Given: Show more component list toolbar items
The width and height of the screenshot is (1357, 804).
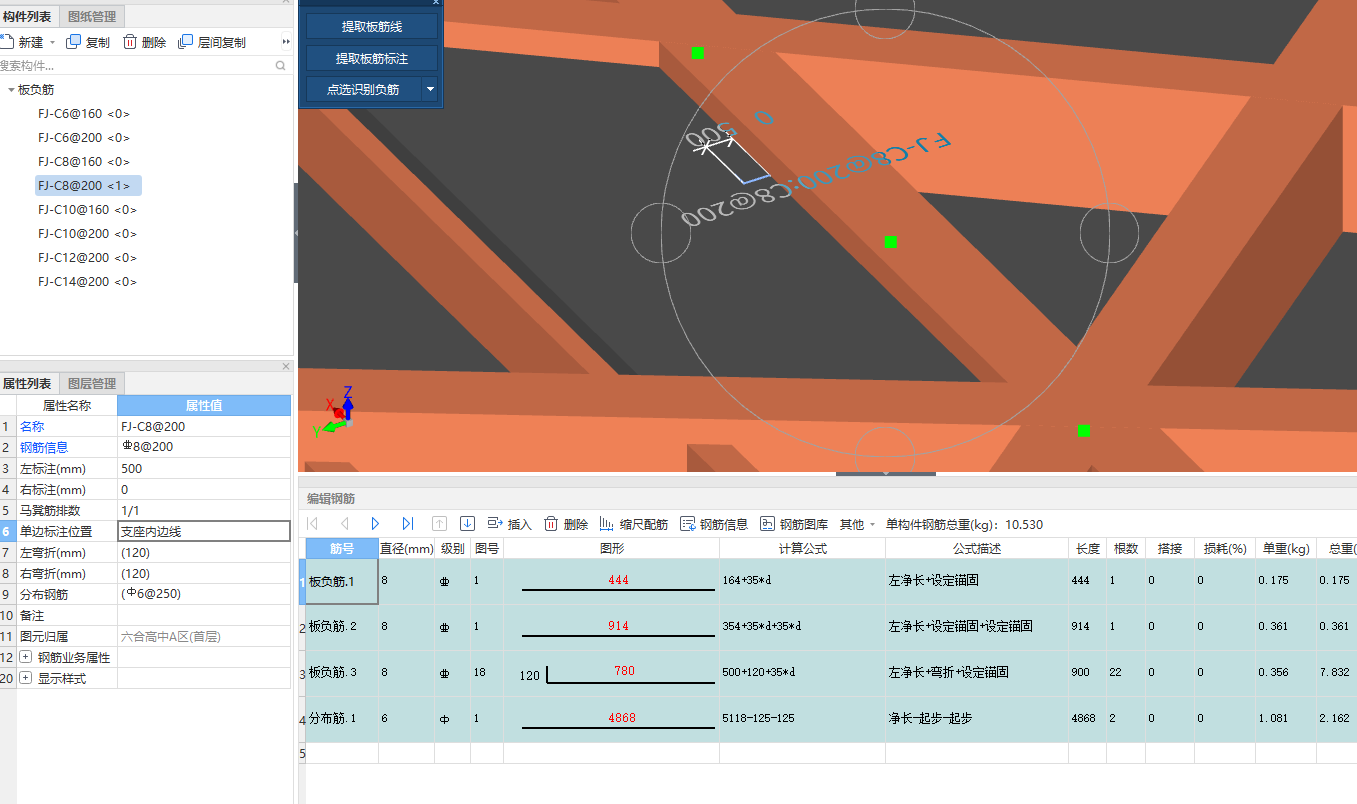Looking at the screenshot, I should tap(286, 42).
